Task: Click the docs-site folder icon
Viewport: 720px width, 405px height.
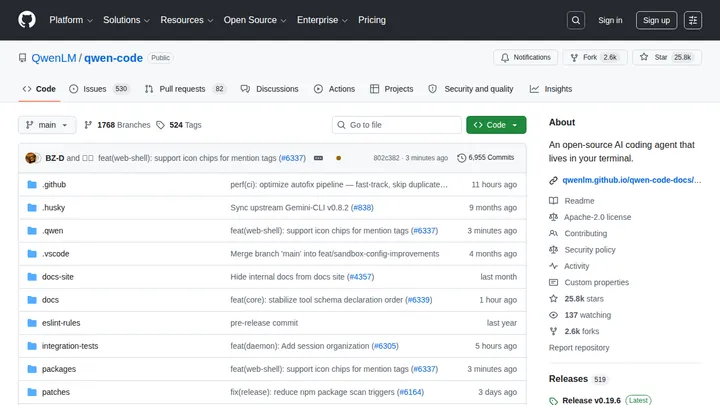Action: point(32,277)
